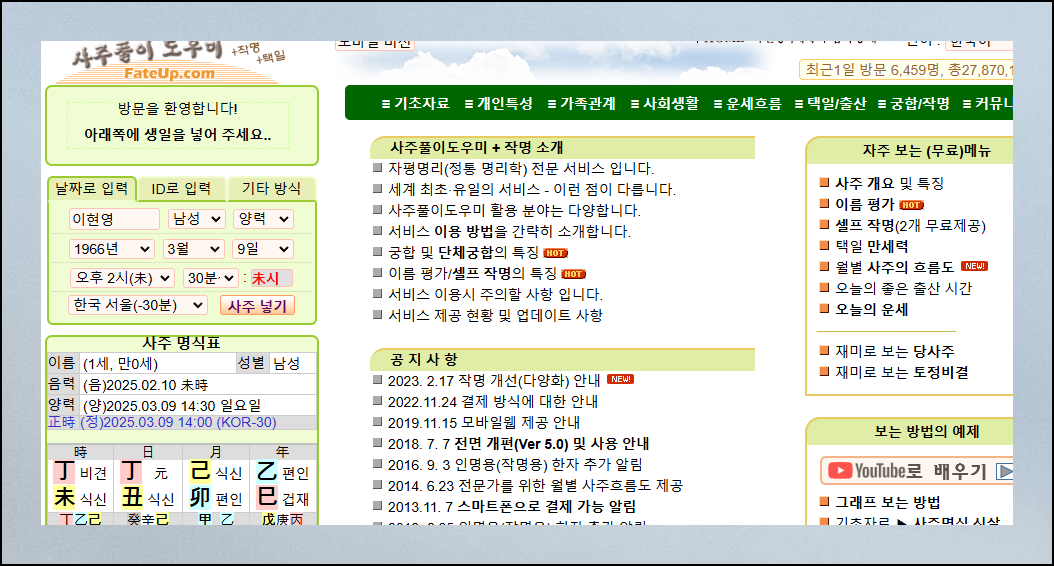Open 오늘의 좋은 출산 시간 link
The width and height of the screenshot is (1054, 566).
[903, 288]
